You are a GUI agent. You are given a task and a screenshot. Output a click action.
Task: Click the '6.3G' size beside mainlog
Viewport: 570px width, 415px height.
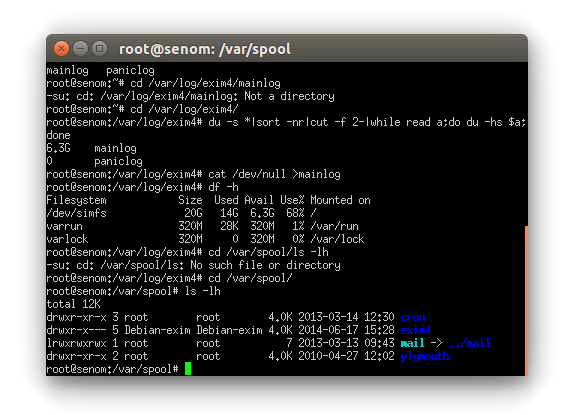(x=59, y=148)
